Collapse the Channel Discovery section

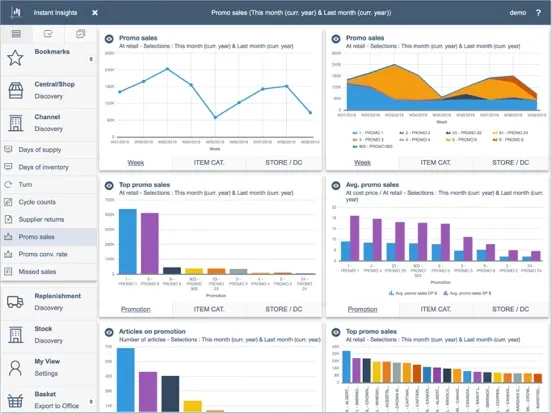pos(49,123)
